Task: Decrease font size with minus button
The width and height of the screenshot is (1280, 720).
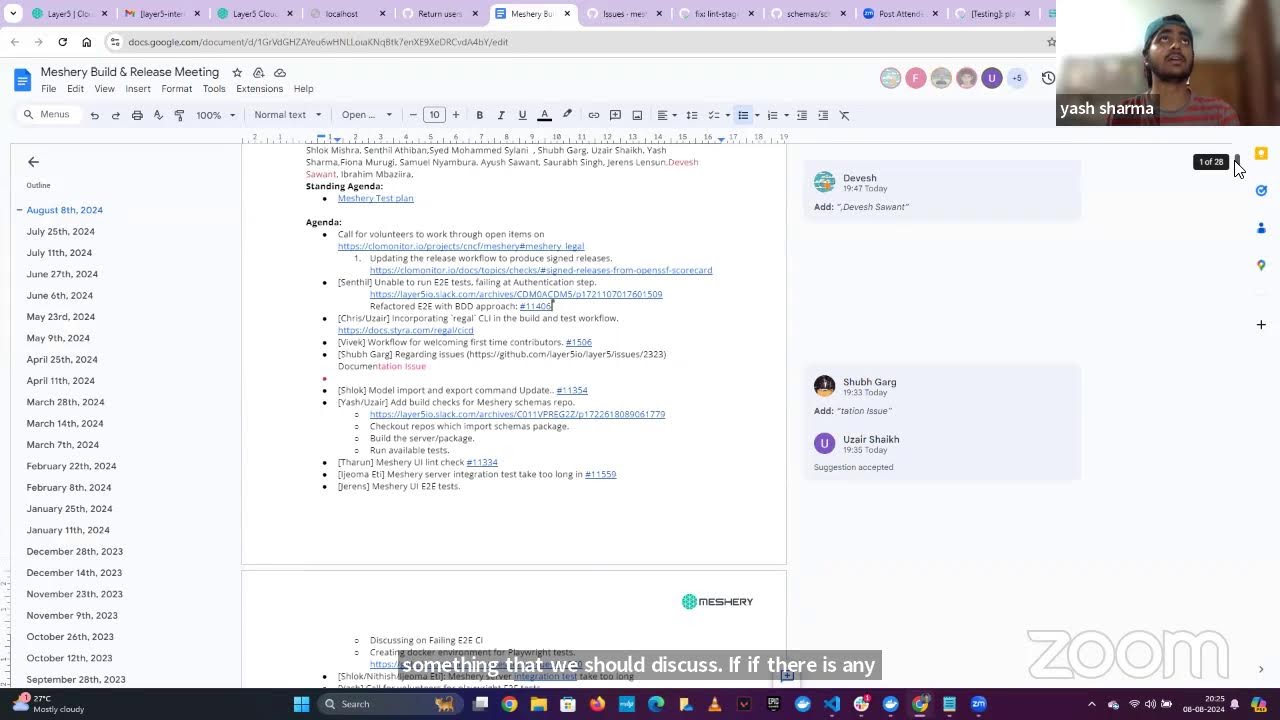Action: (x=413, y=115)
